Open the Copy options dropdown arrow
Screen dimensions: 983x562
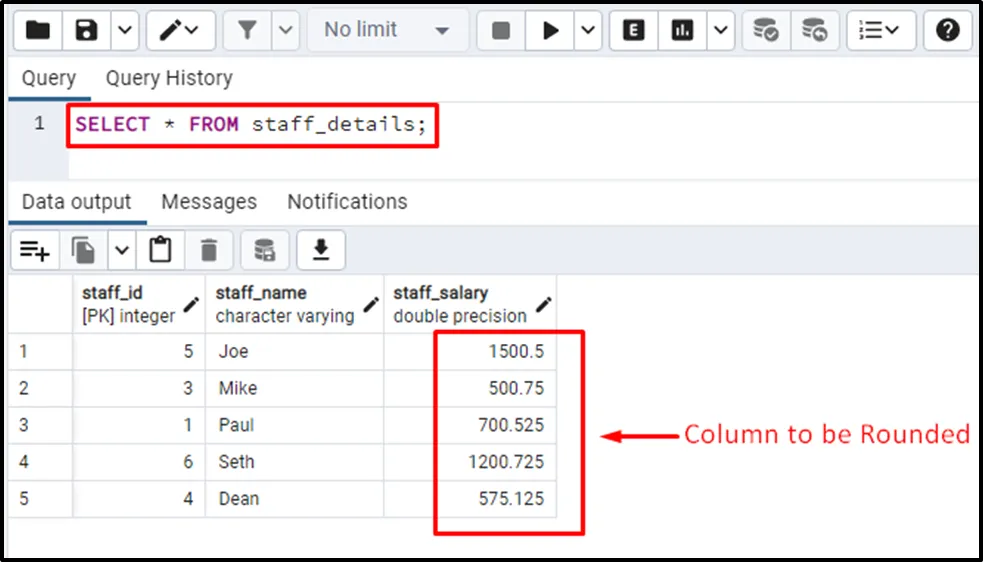[x=121, y=250]
